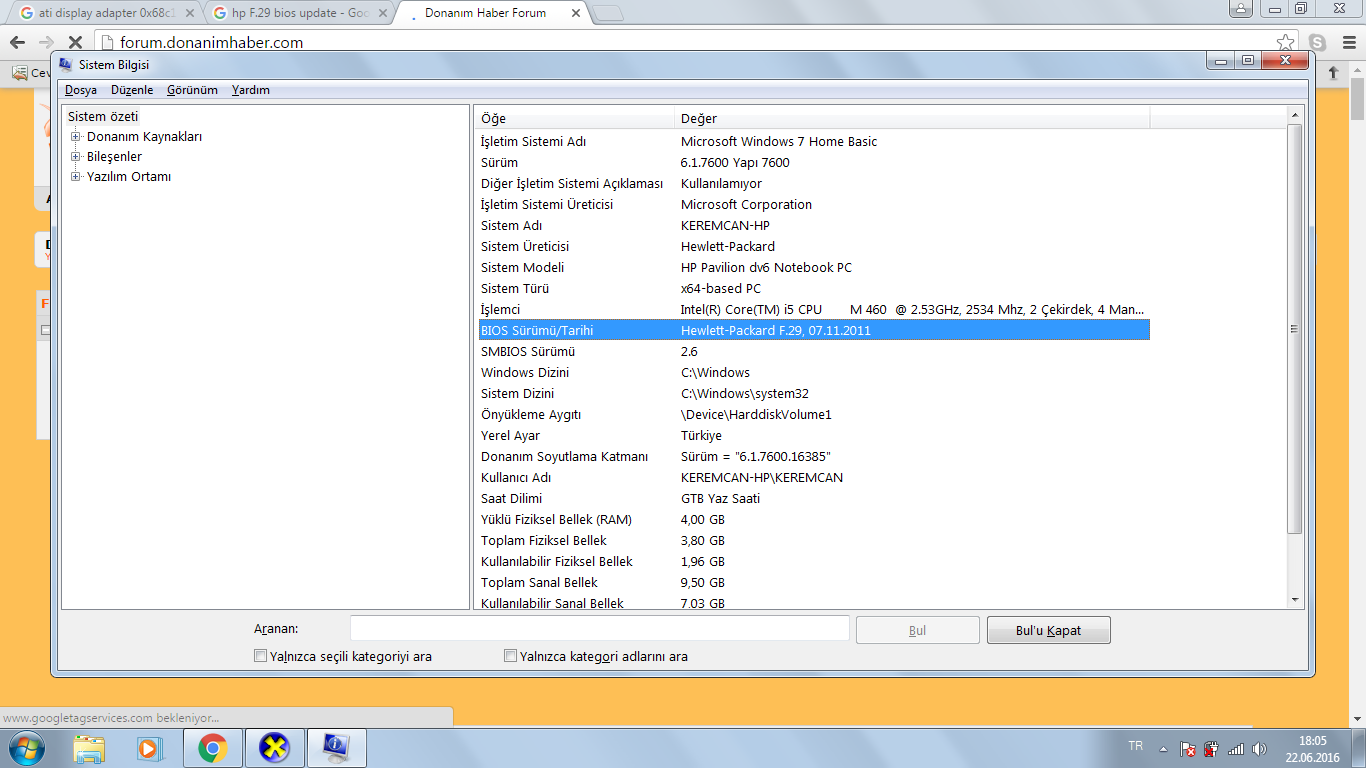Click the Değer column header
Image resolution: width=1366 pixels, height=768 pixels.
coord(912,118)
